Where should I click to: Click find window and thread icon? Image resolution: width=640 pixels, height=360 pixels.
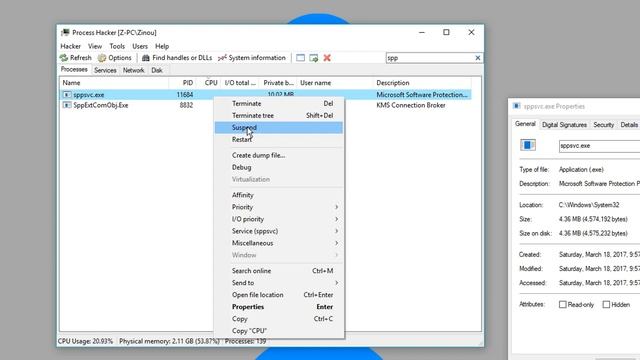pos(313,58)
